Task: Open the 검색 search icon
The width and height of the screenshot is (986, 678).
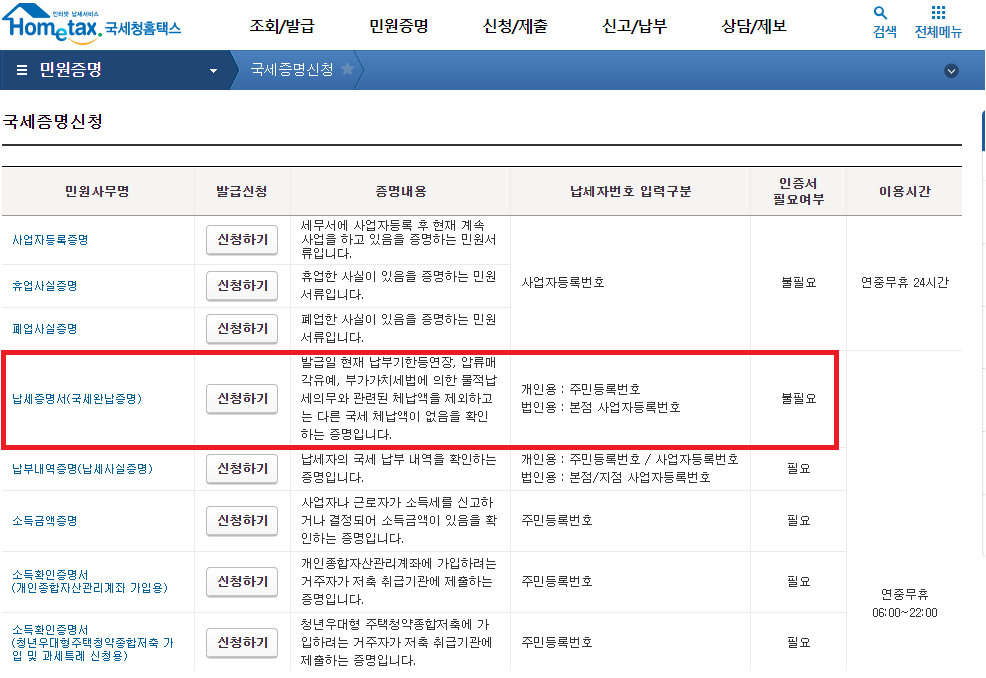Action: tap(879, 16)
